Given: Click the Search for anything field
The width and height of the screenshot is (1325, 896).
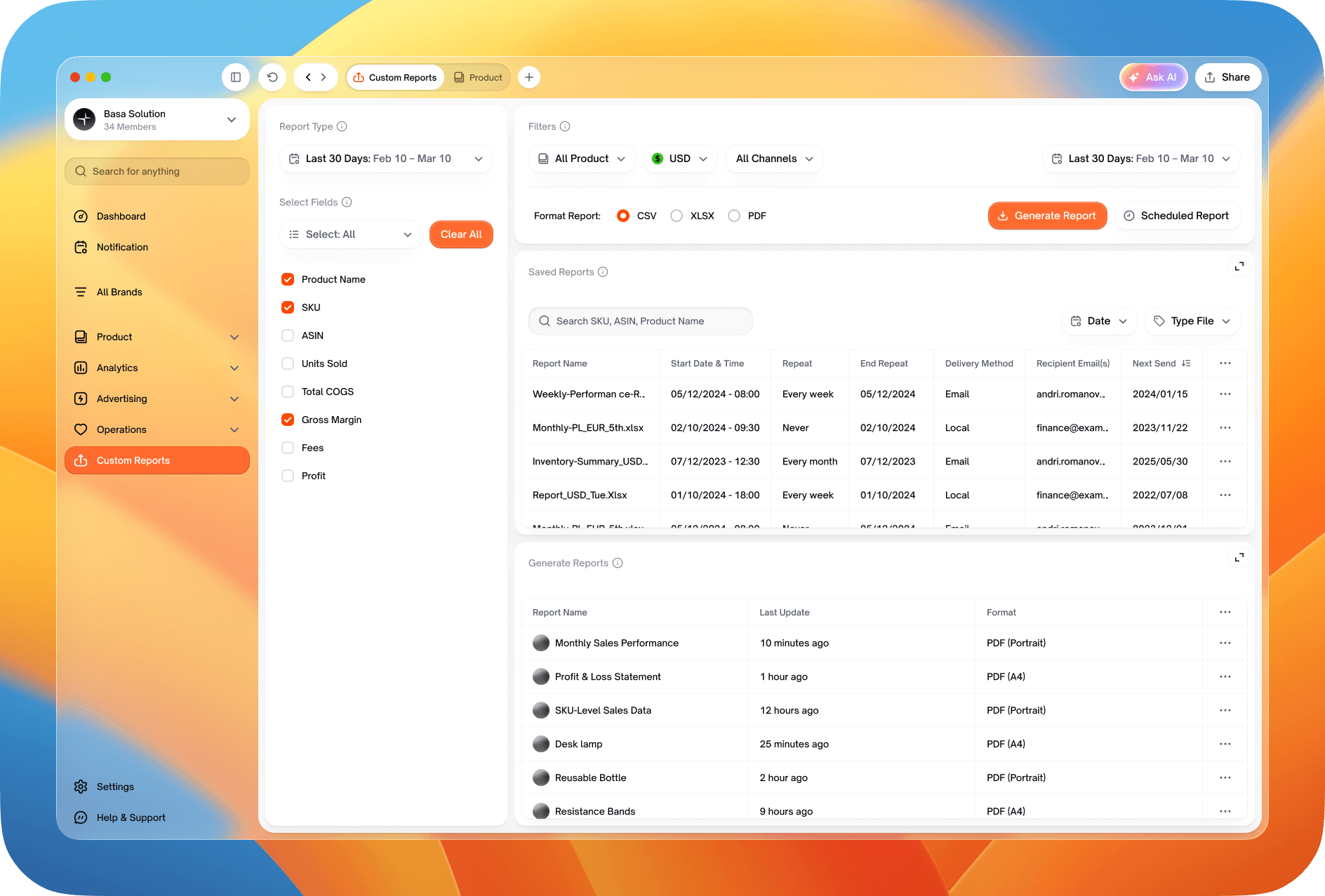Looking at the screenshot, I should coord(157,171).
